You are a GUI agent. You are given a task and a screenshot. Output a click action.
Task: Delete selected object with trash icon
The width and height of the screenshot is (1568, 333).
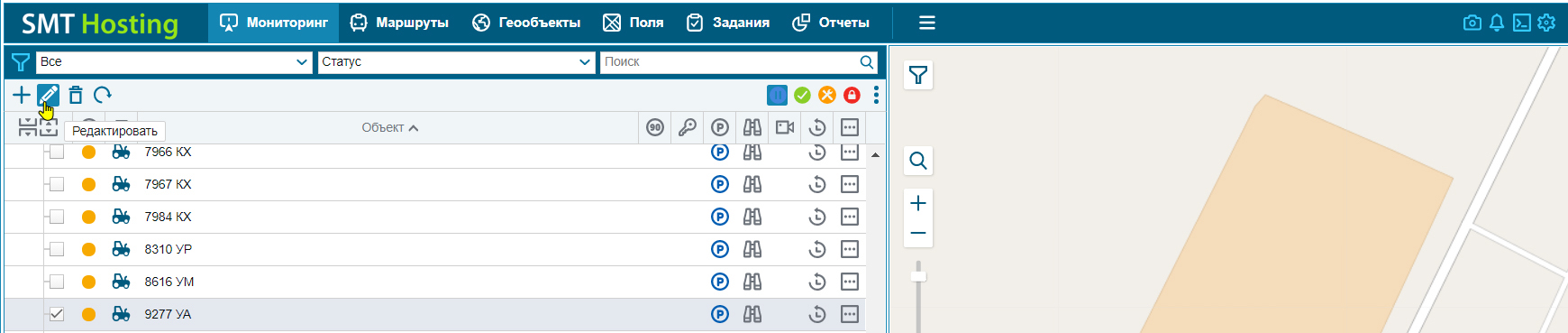76,95
